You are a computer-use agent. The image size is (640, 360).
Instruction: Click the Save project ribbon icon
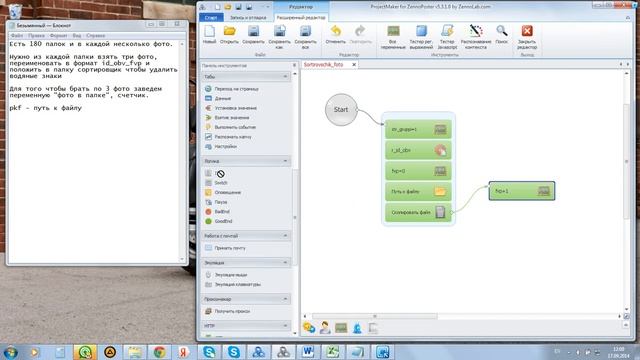(x=253, y=34)
